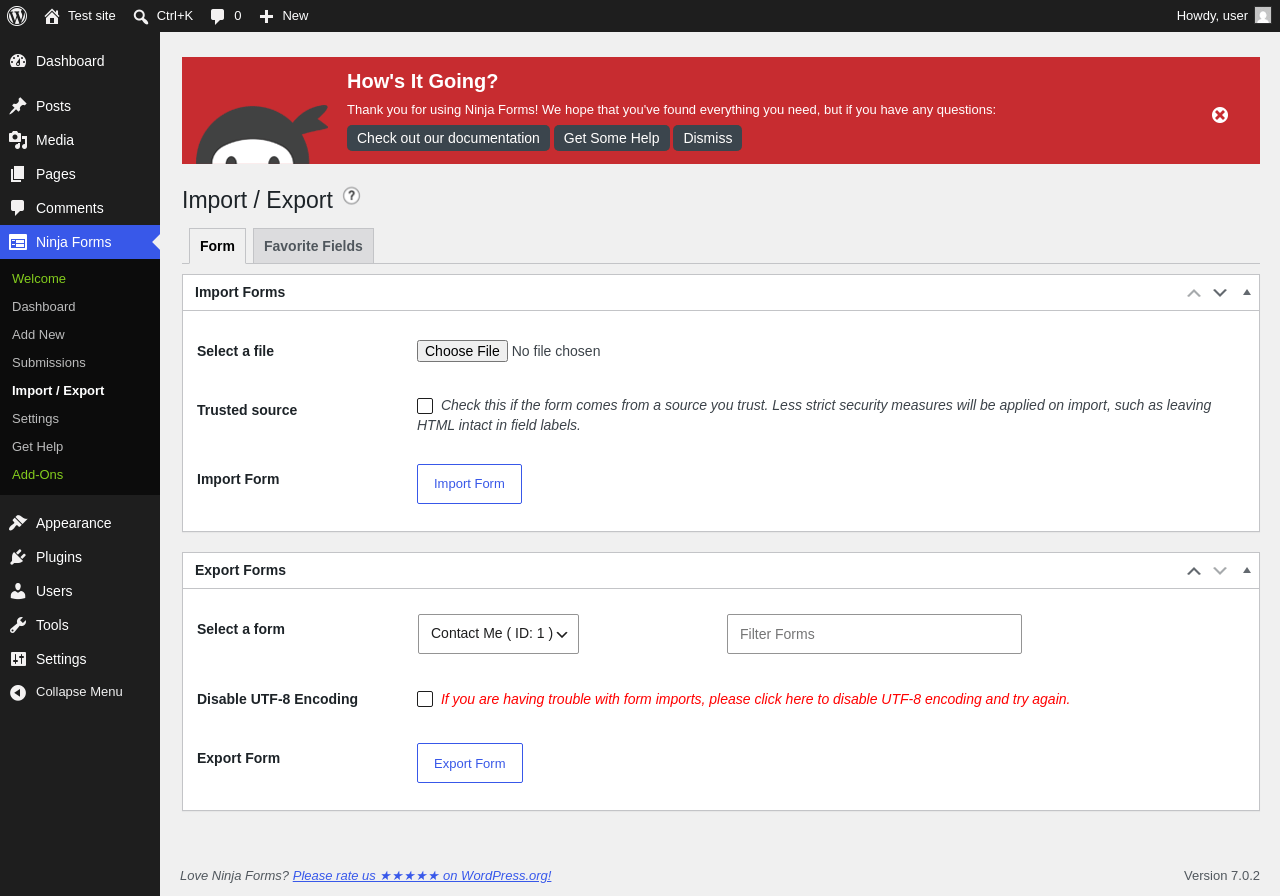Open Welcome in Ninja Forms submenu
The width and height of the screenshot is (1280, 896).
pos(39,278)
